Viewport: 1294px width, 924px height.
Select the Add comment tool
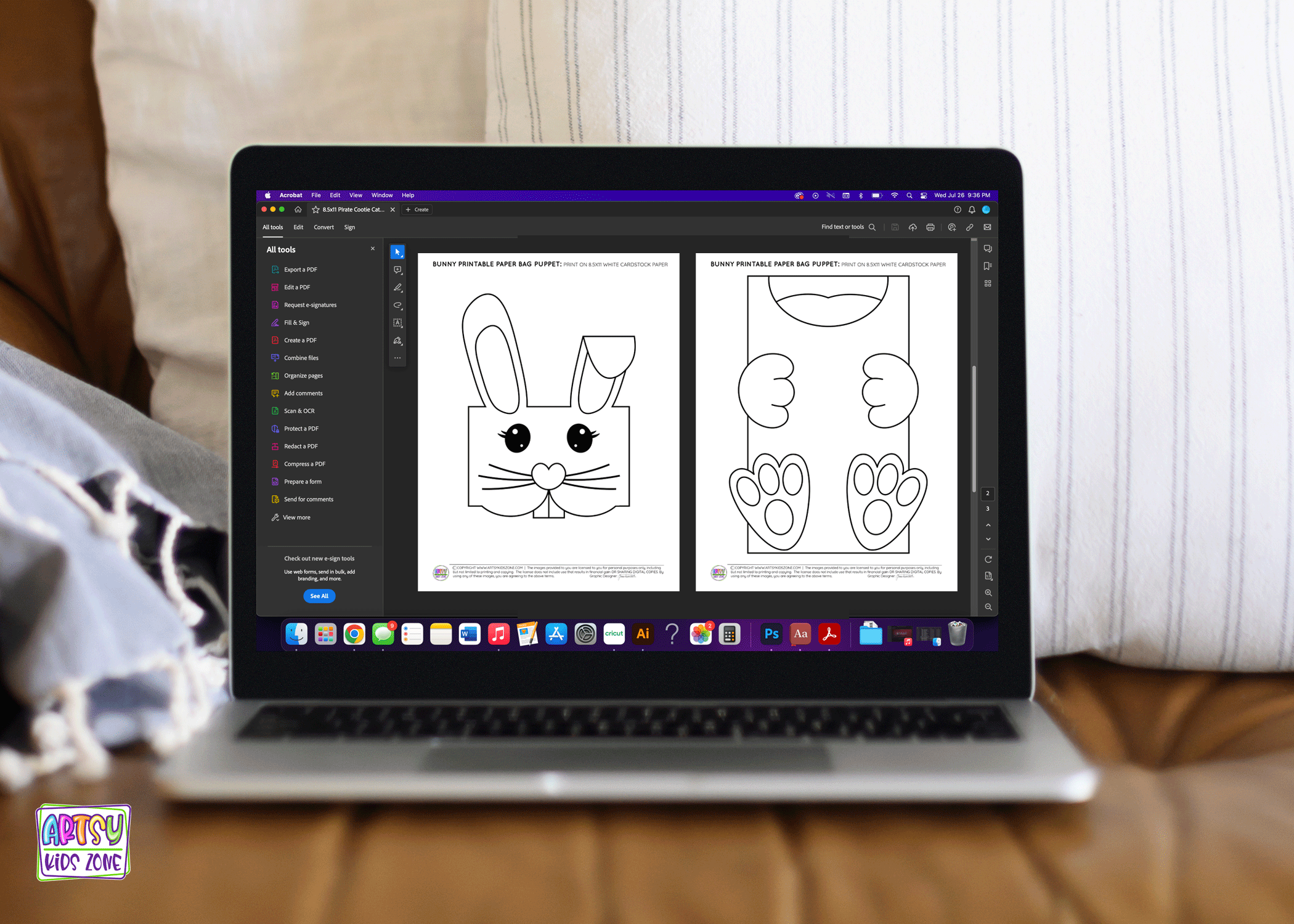point(397,269)
